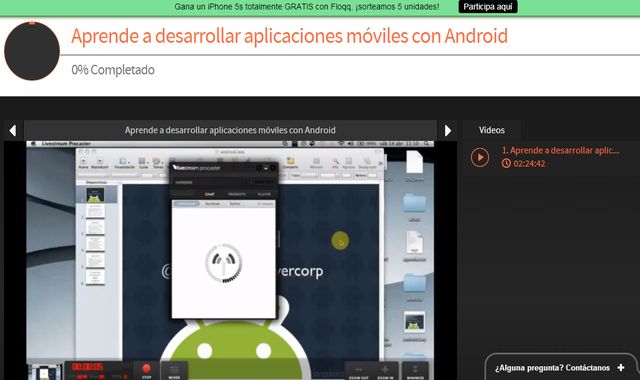Click the Máscara icon in Keynote toolbar
The image size is (640, 380).
pyautogui.click(x=316, y=163)
